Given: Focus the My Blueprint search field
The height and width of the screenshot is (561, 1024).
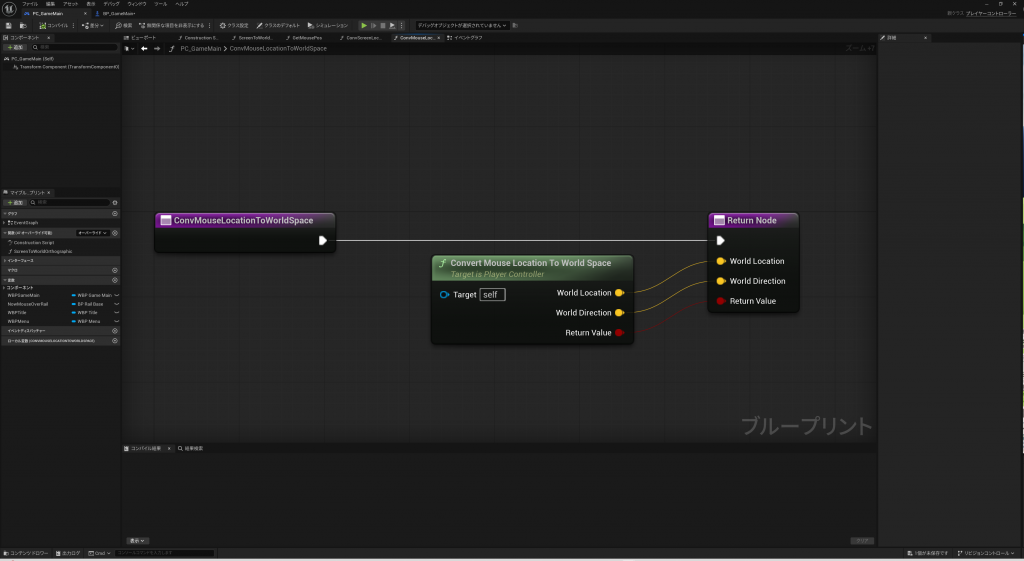Looking at the screenshot, I should [x=69, y=202].
